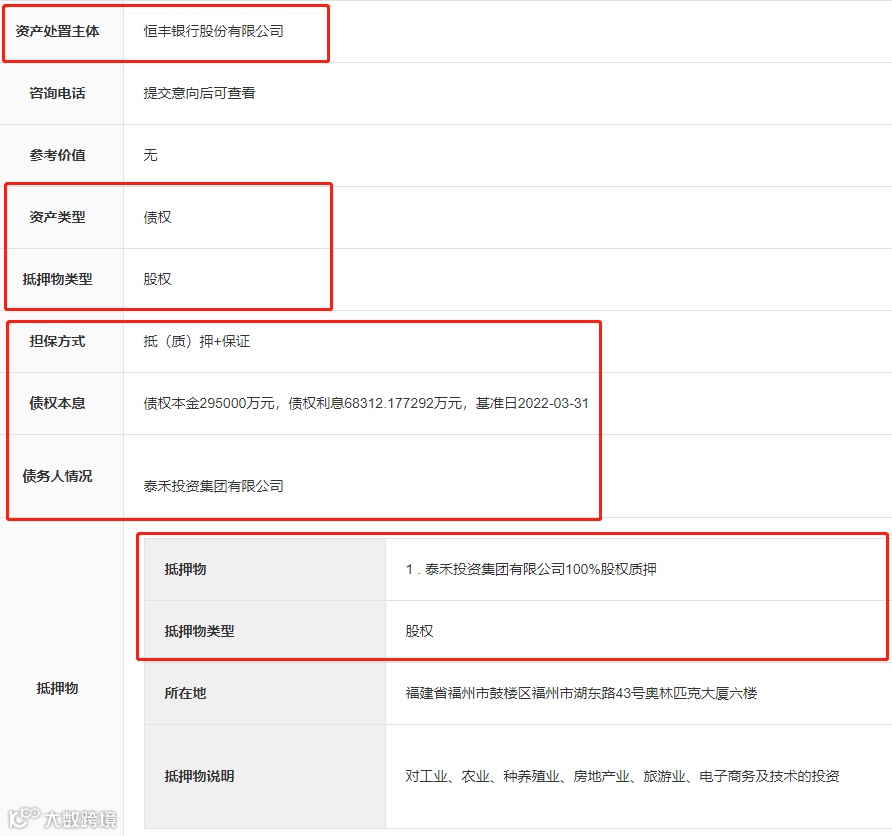
Task: Select the 所在地 label
Action: (185, 693)
